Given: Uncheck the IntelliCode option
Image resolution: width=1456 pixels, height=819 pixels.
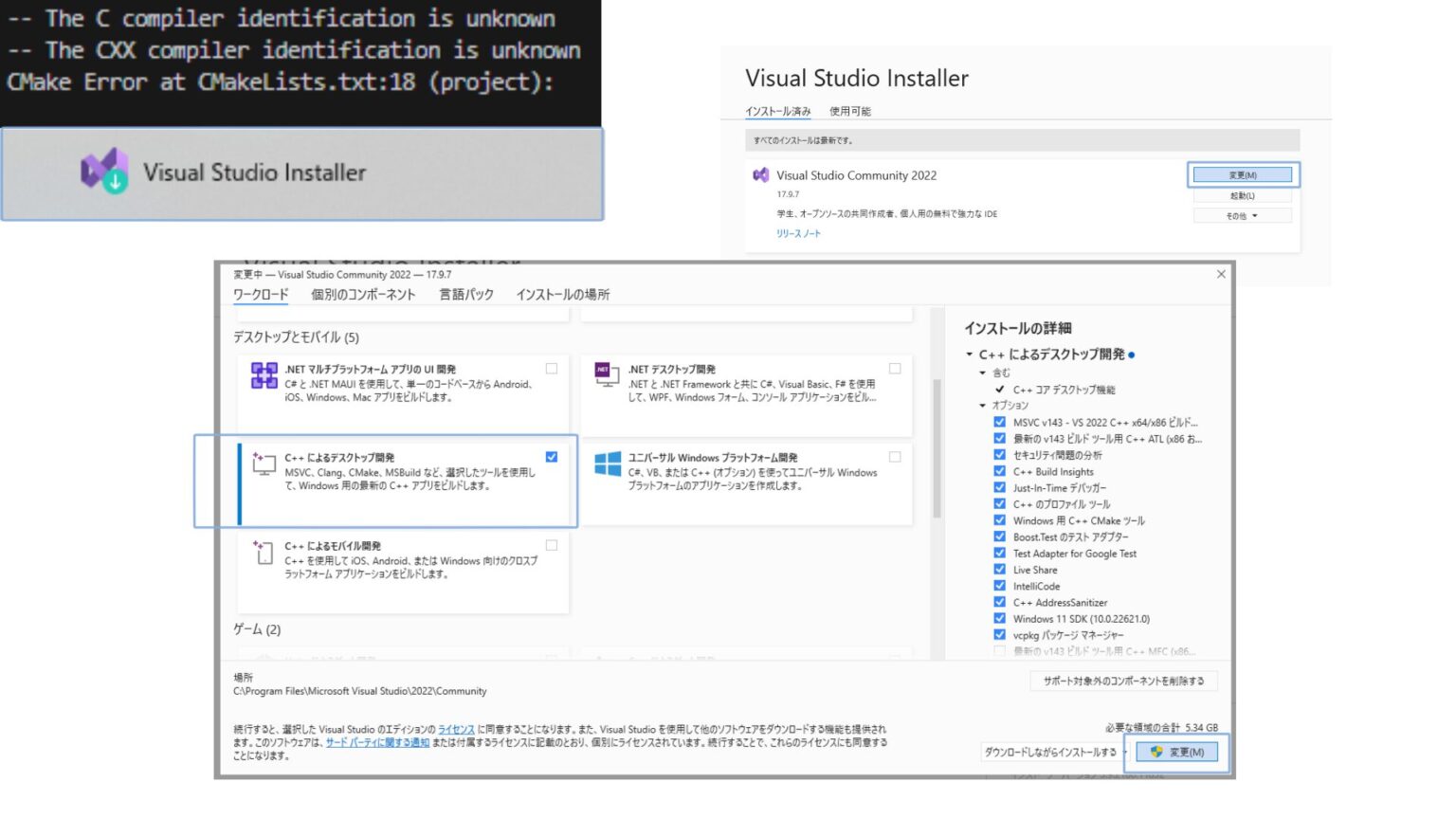Looking at the screenshot, I should click(999, 585).
